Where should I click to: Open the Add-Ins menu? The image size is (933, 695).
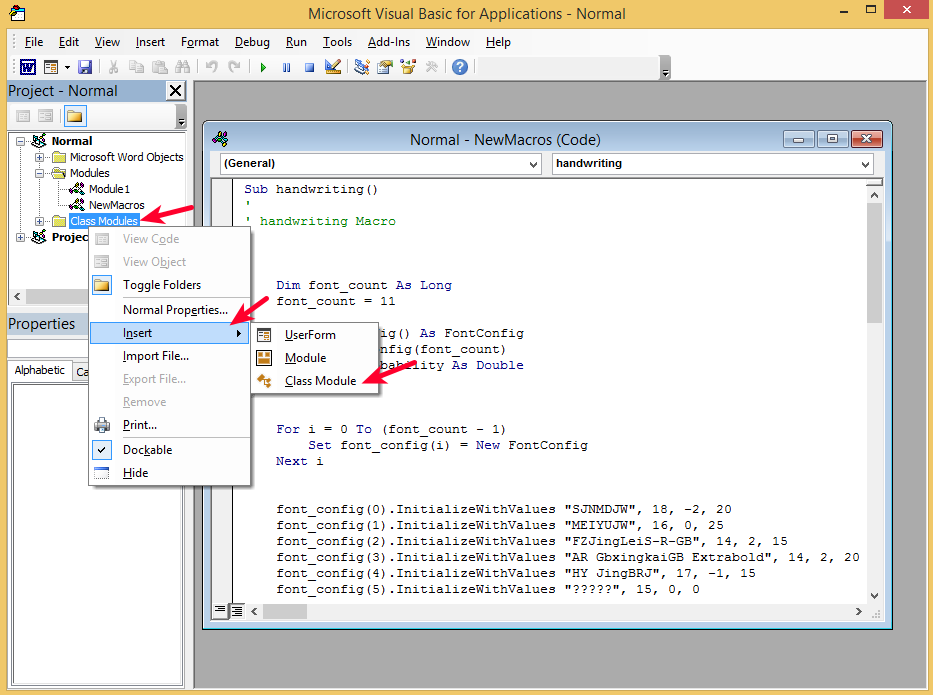(389, 42)
